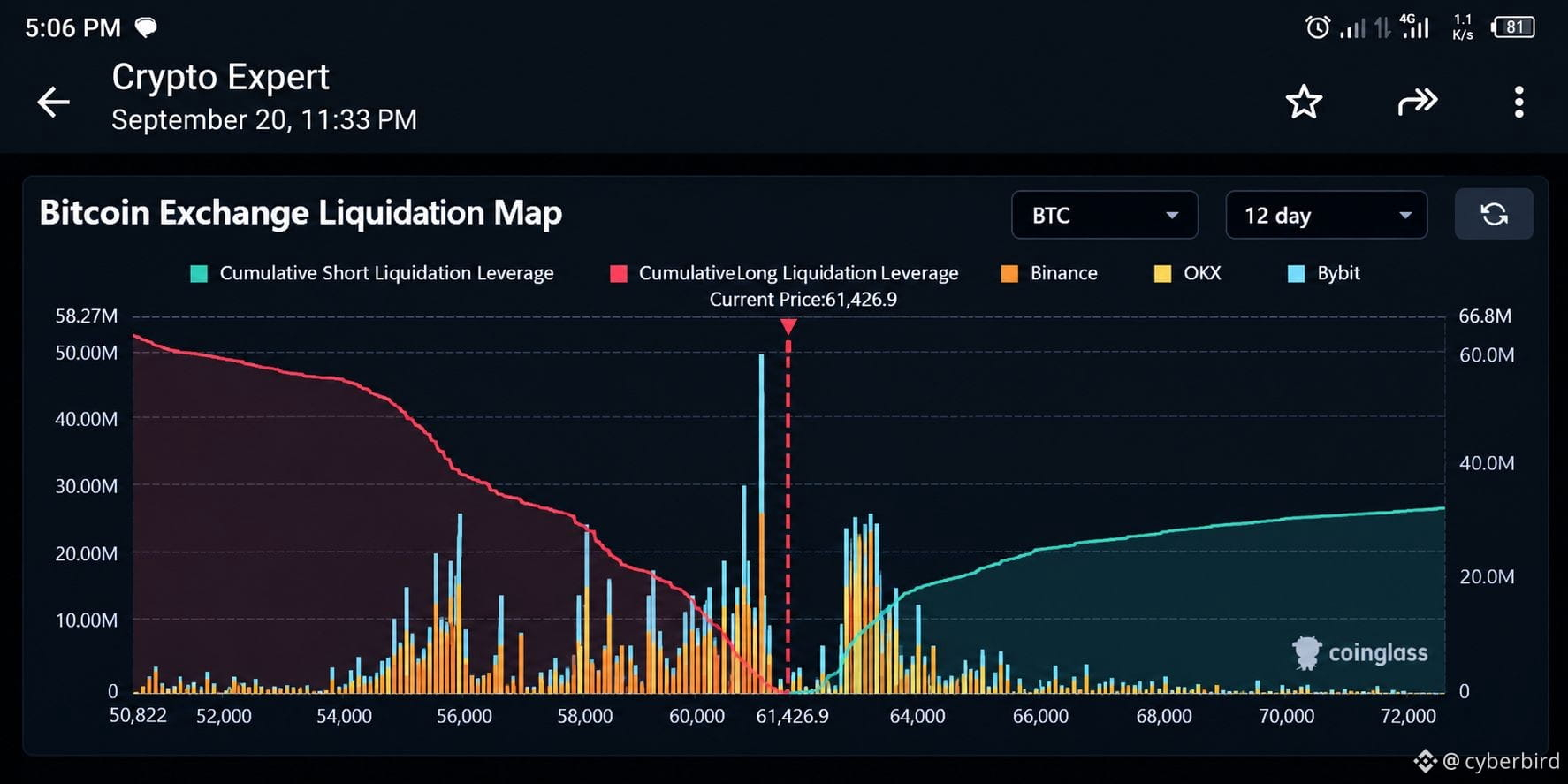
Task: Click the Bybit legend color swatch
Action: pos(1296,273)
